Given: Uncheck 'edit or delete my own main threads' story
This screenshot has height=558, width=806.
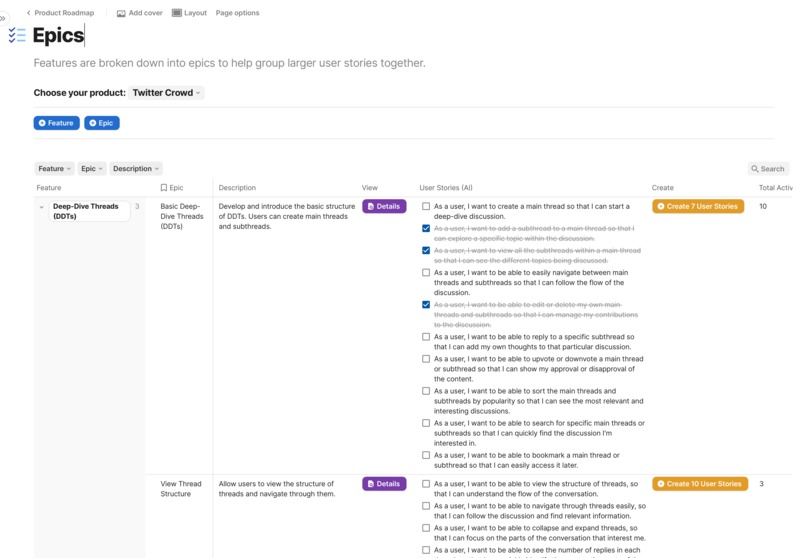Looking at the screenshot, I should [426, 305].
